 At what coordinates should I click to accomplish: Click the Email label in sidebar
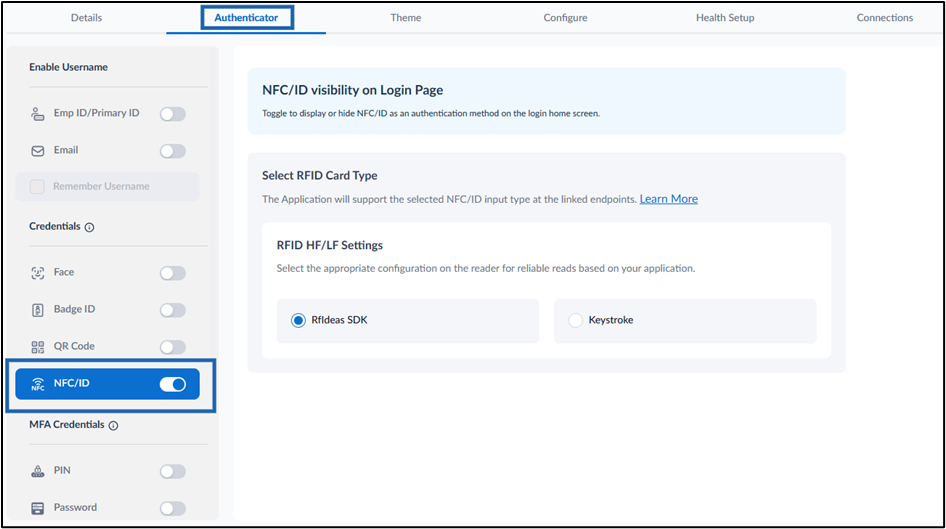coord(66,150)
